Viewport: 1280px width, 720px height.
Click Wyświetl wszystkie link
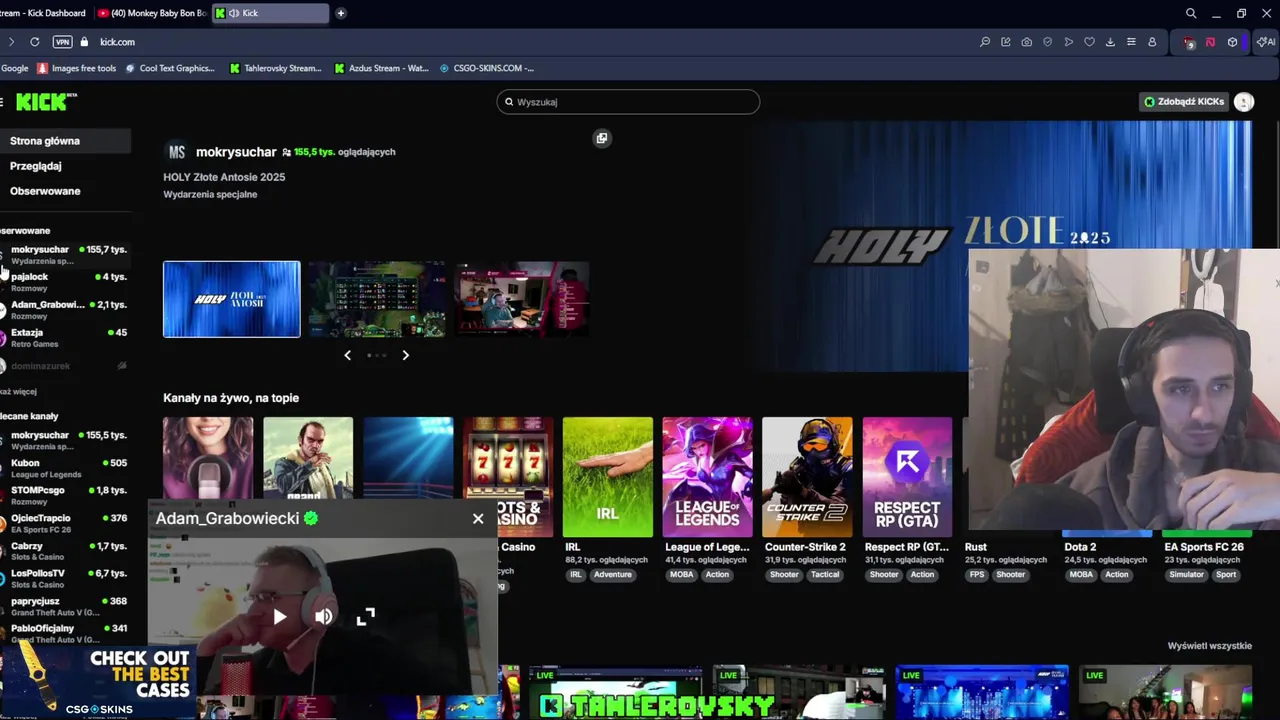(x=1209, y=646)
